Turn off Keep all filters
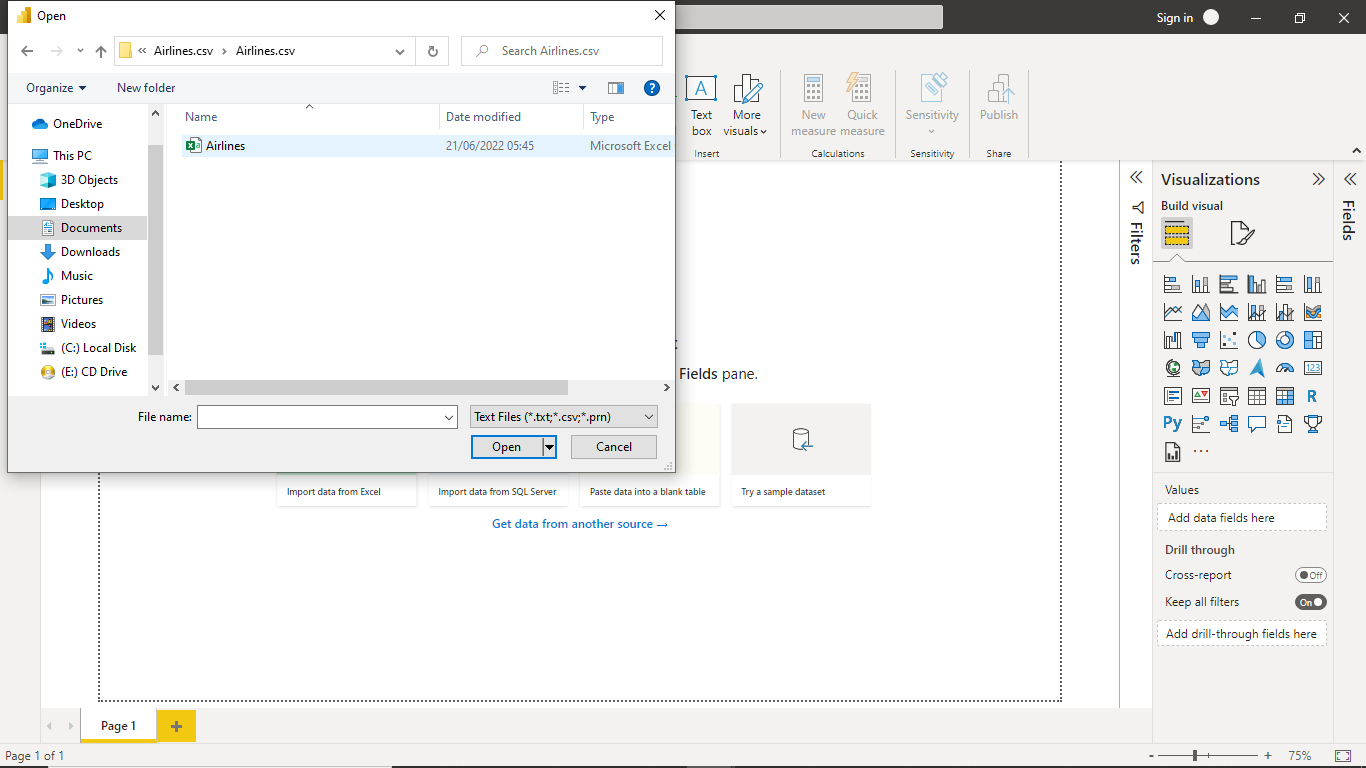Image resolution: width=1366 pixels, height=768 pixels. point(1310,601)
